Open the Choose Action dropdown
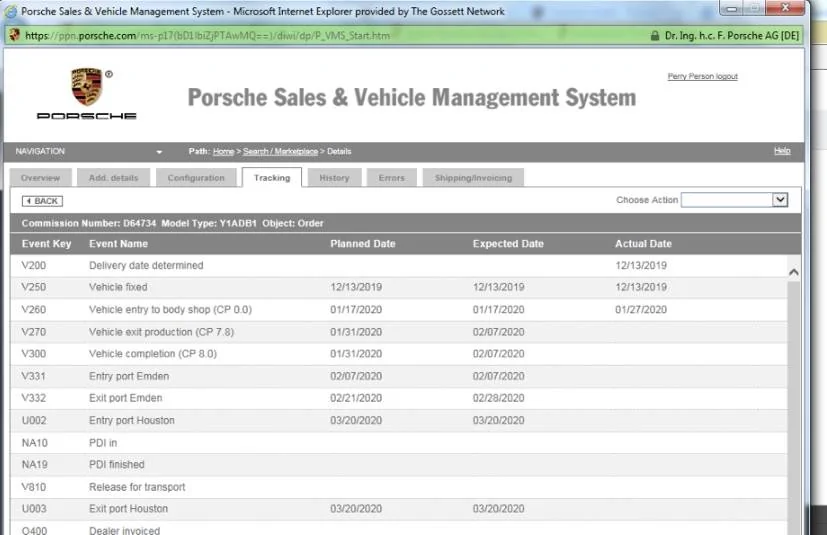Viewport: 827px width, 535px height. (780, 200)
